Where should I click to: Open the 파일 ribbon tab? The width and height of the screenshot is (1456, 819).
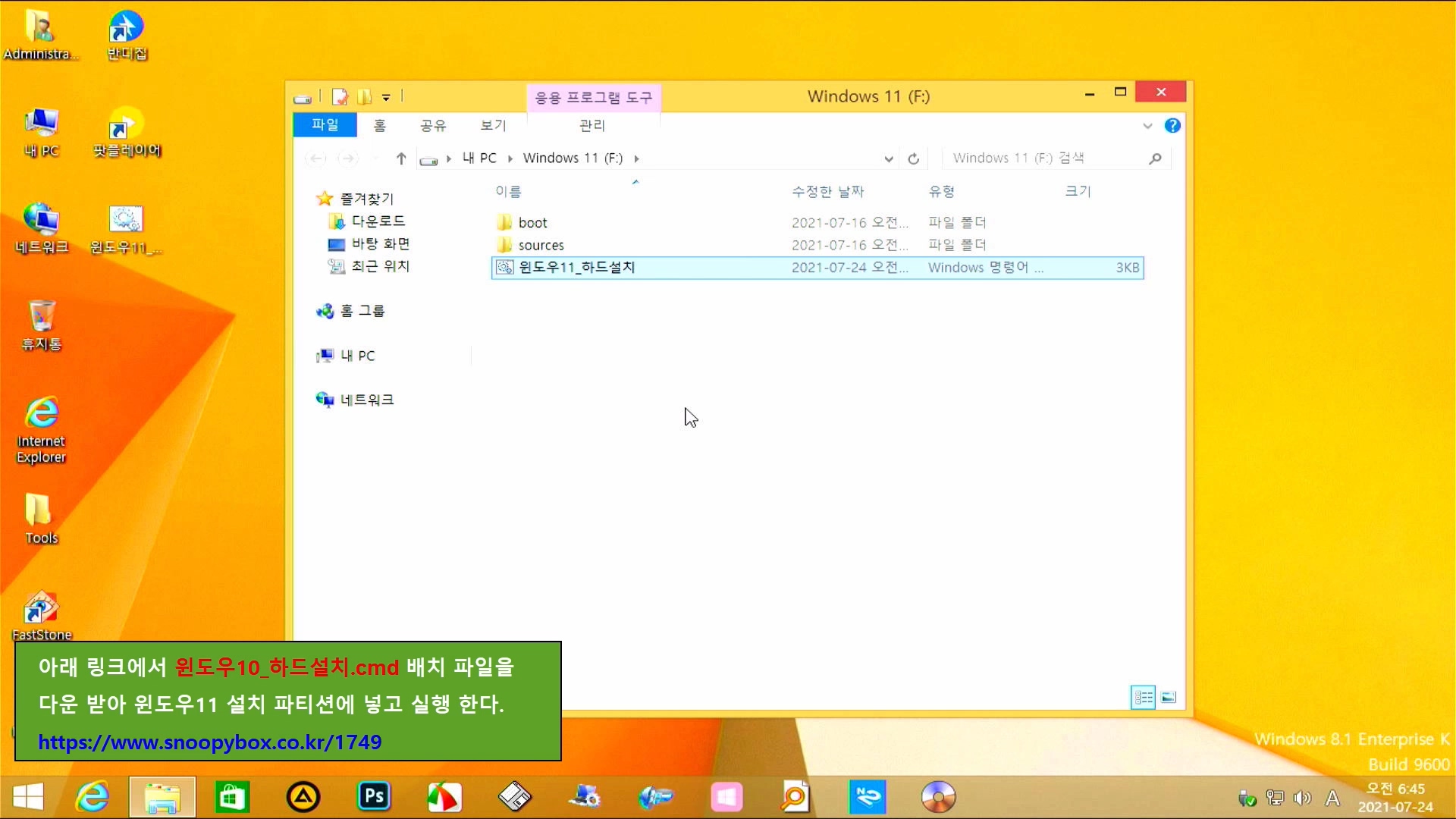point(325,125)
